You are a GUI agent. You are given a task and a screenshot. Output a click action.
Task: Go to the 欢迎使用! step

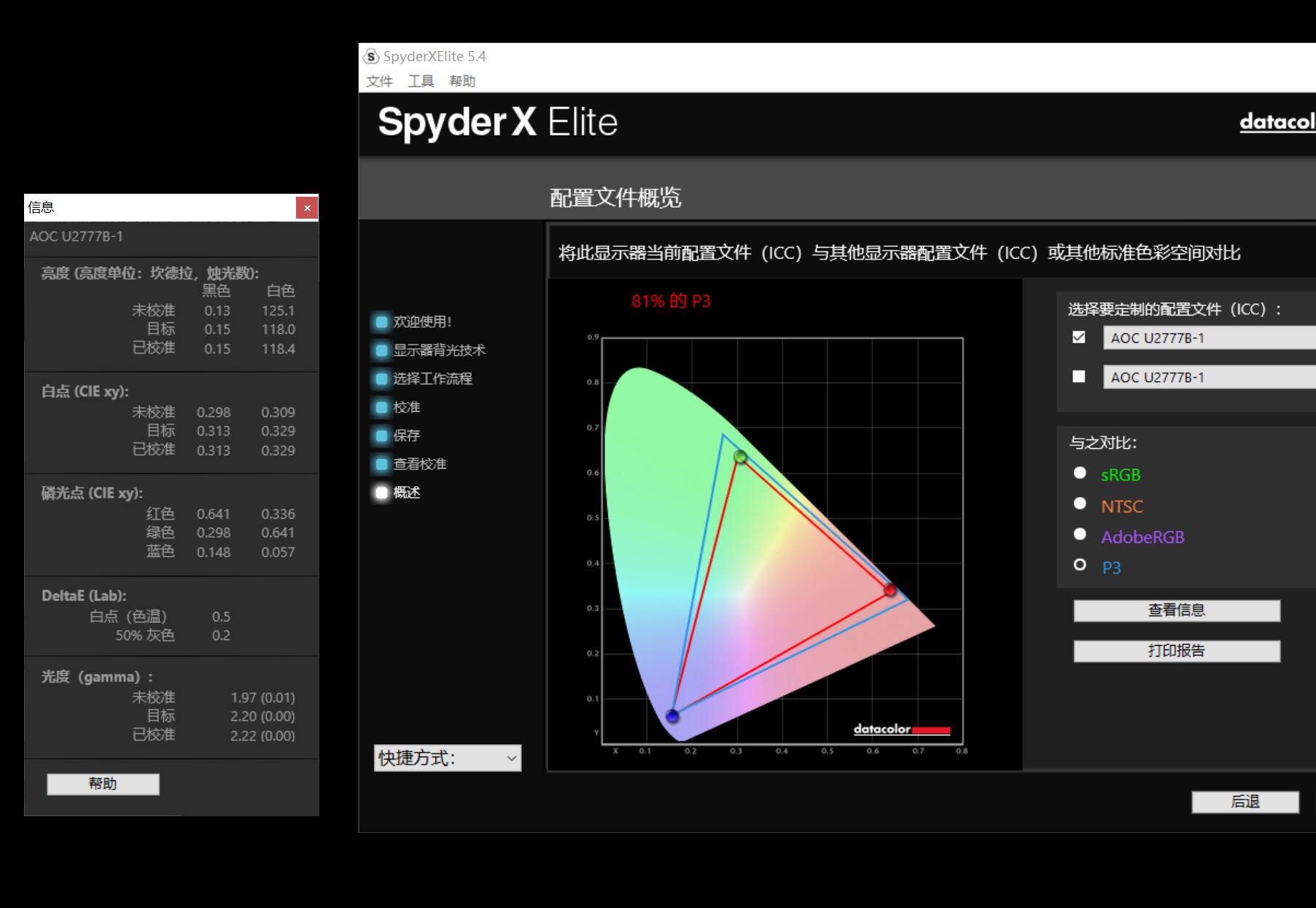(x=422, y=321)
